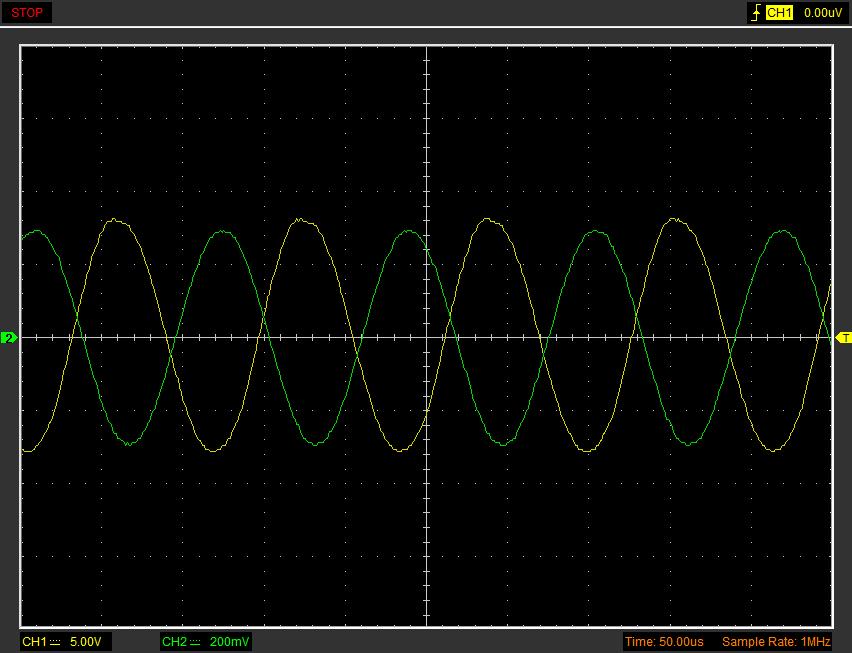Click the CH1 coupling symbol

[x=56, y=641]
